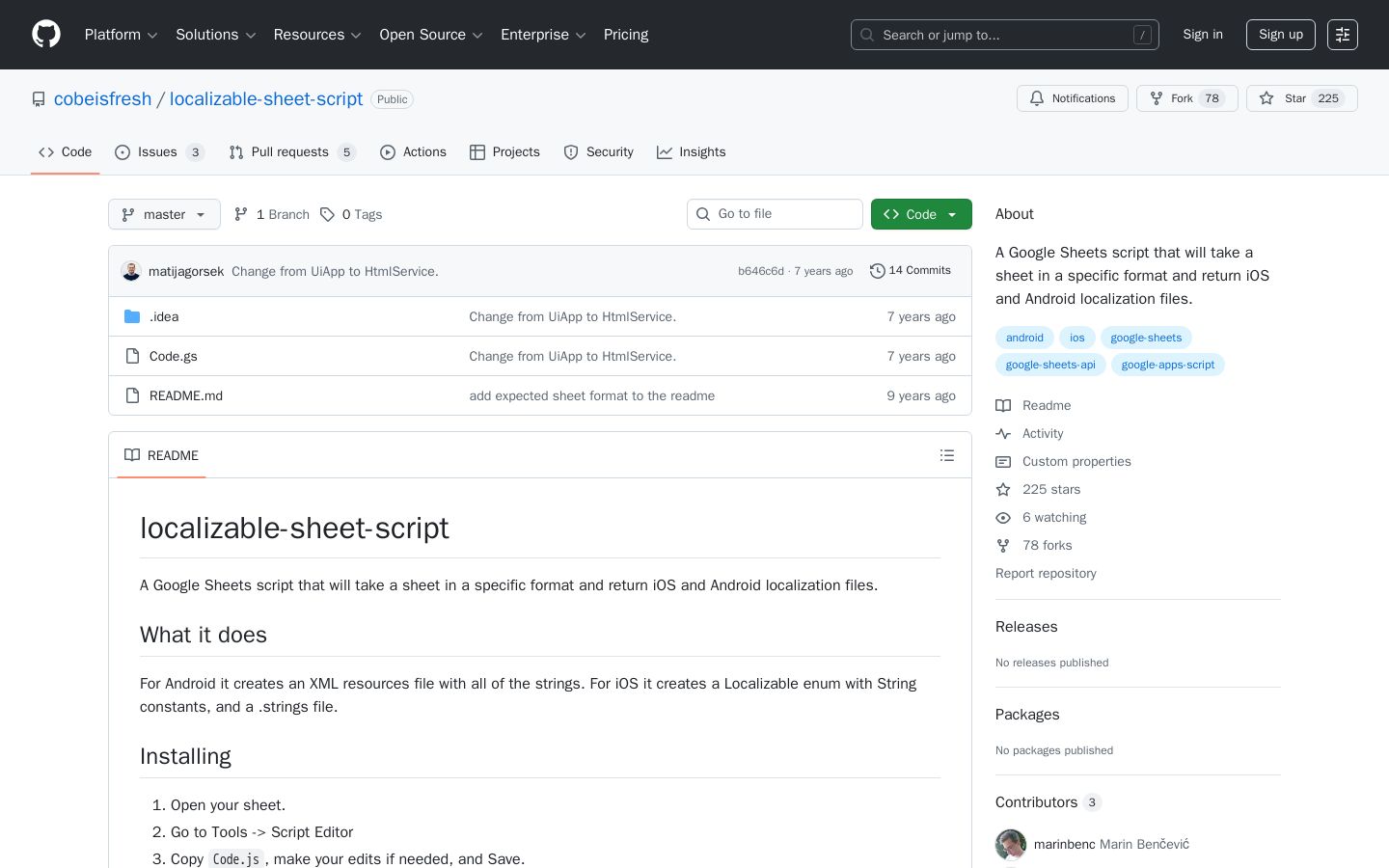Screen dimensions: 1389x868
Task: Switch to the Pull requests tab
Action: coord(292,152)
